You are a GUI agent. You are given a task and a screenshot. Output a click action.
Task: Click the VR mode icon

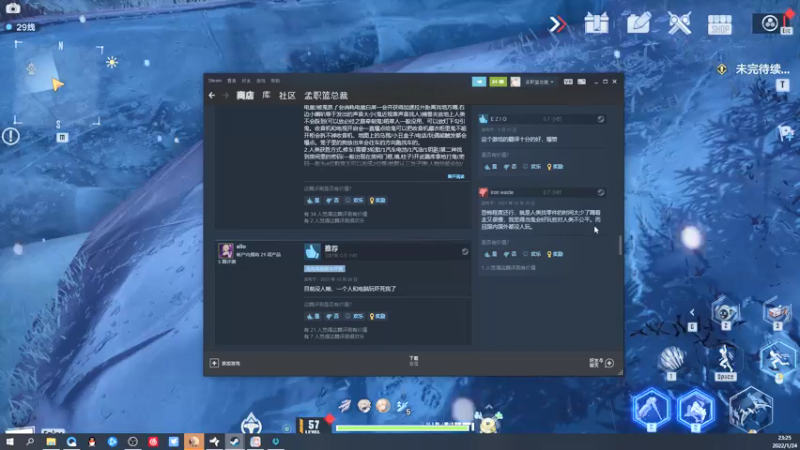click(x=568, y=82)
